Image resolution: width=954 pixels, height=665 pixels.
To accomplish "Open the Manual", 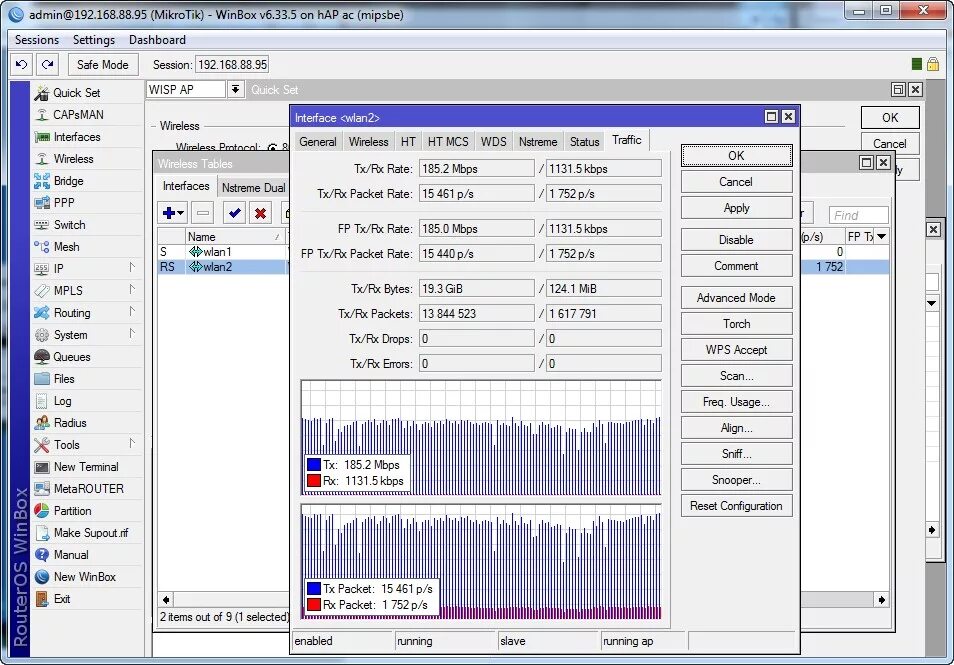I will pyautogui.click(x=71, y=555).
